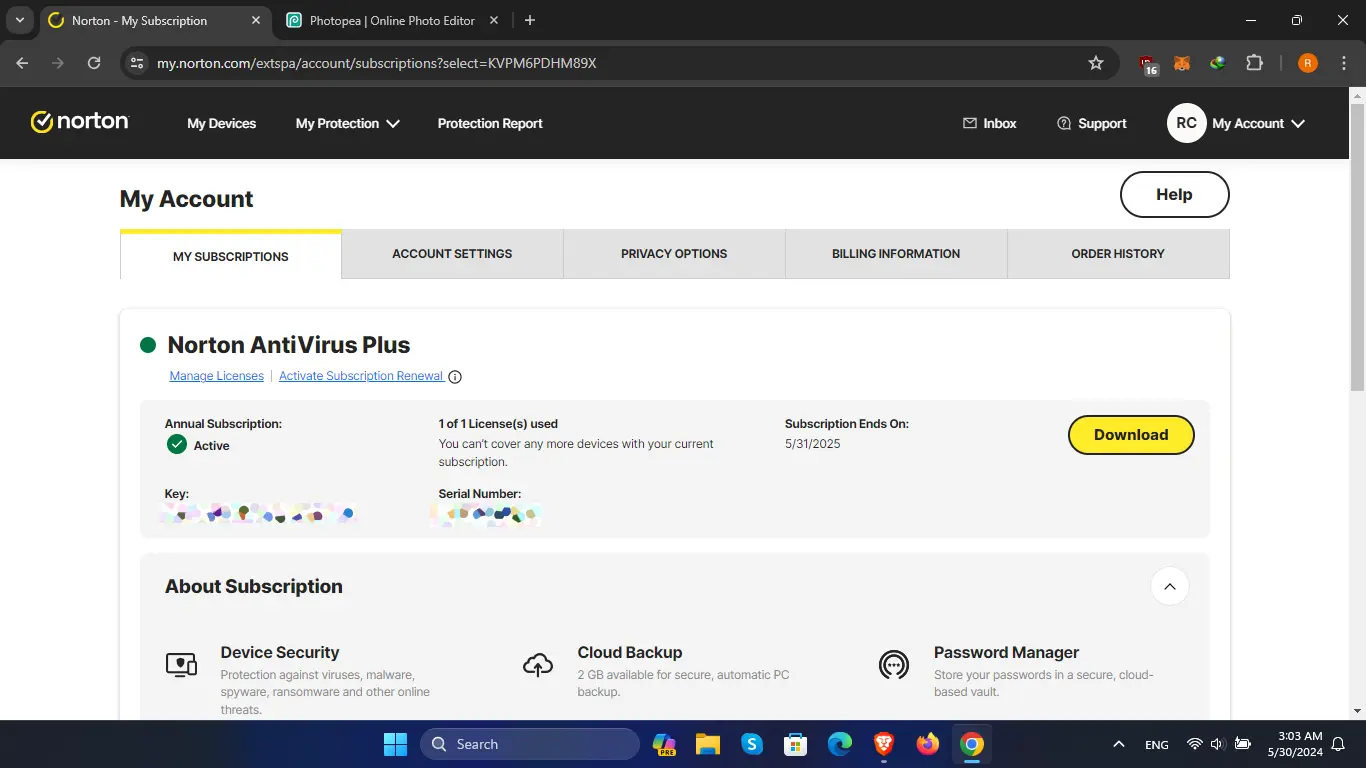Click the info icon beside Activate Subscription Renewal
1366x768 pixels.
455,377
